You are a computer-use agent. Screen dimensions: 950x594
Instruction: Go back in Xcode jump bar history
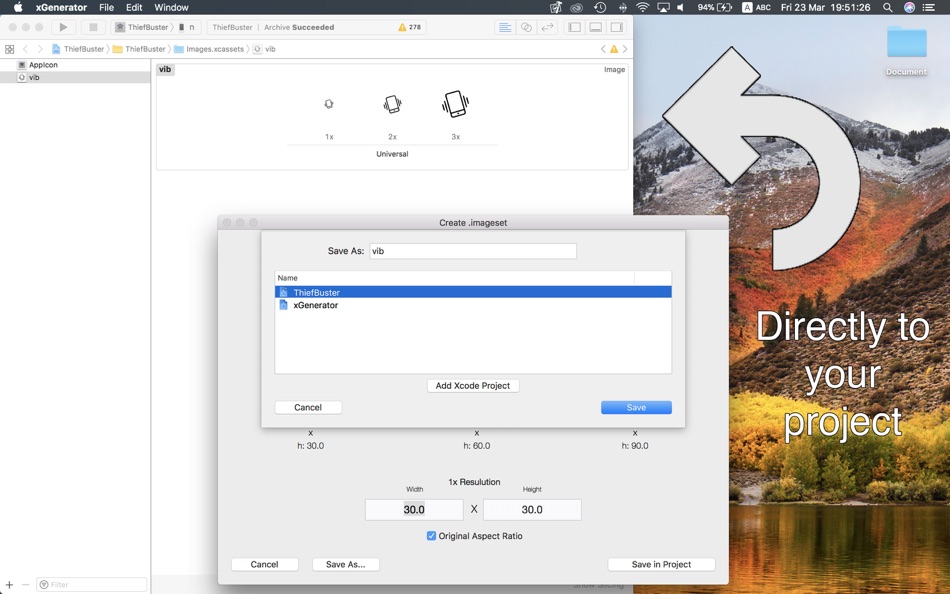click(25, 49)
